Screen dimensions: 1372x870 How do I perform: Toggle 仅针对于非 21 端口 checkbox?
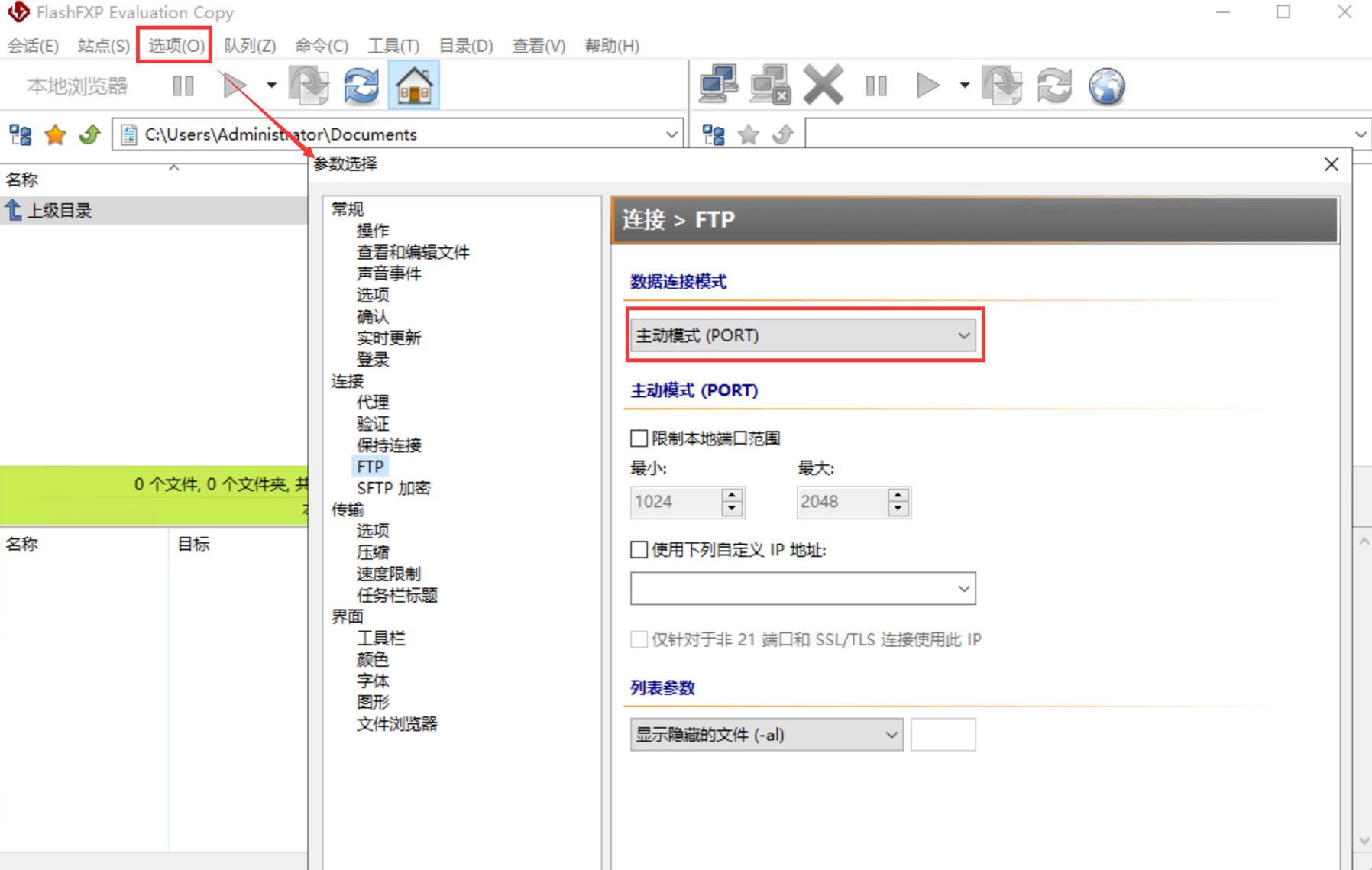coord(639,639)
